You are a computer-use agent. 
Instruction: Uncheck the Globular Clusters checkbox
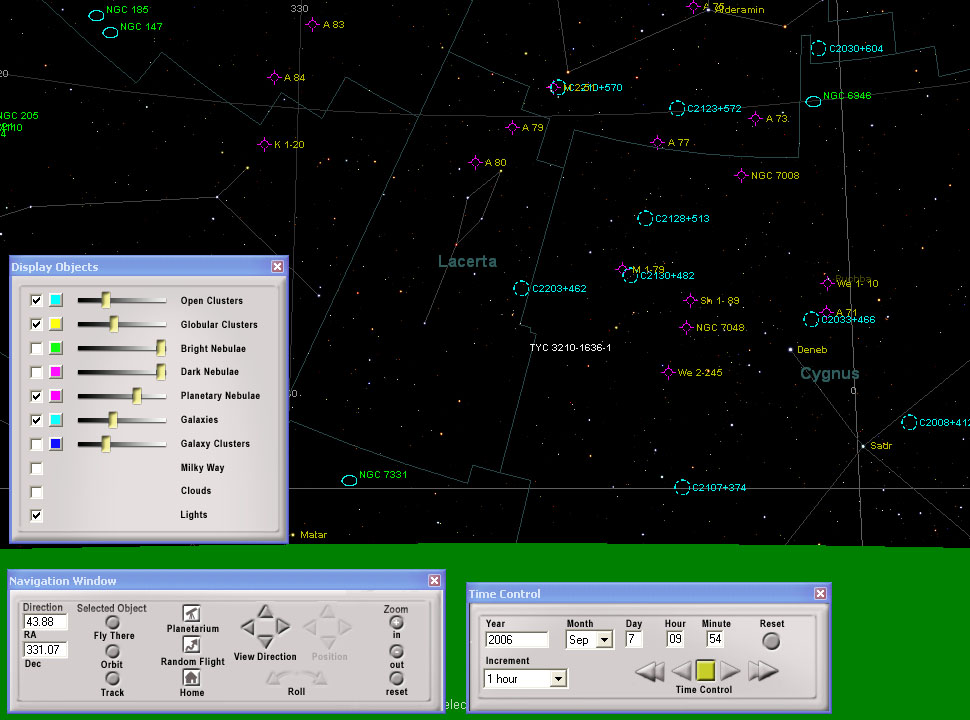36,324
